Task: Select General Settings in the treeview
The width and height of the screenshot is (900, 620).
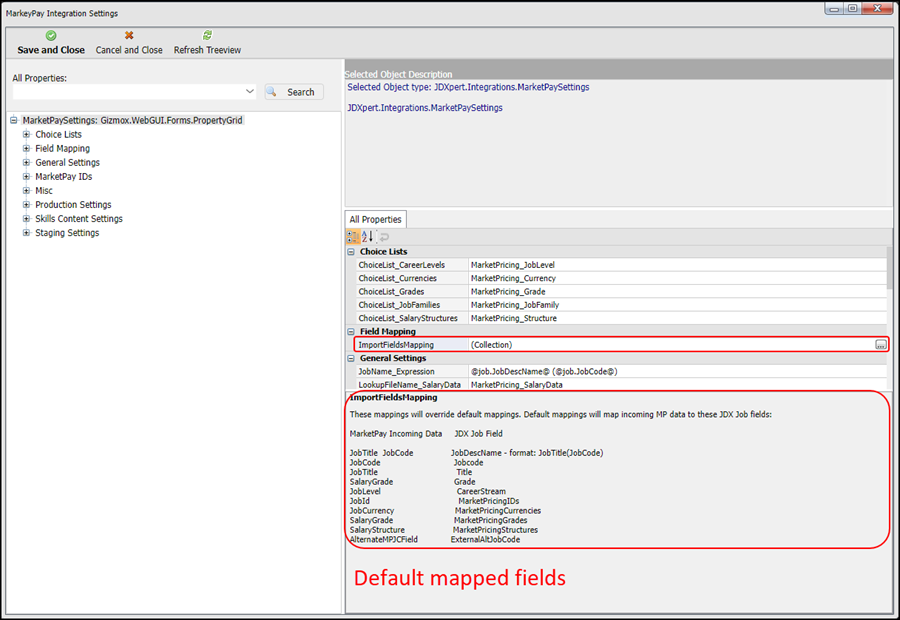Action: tap(68, 162)
